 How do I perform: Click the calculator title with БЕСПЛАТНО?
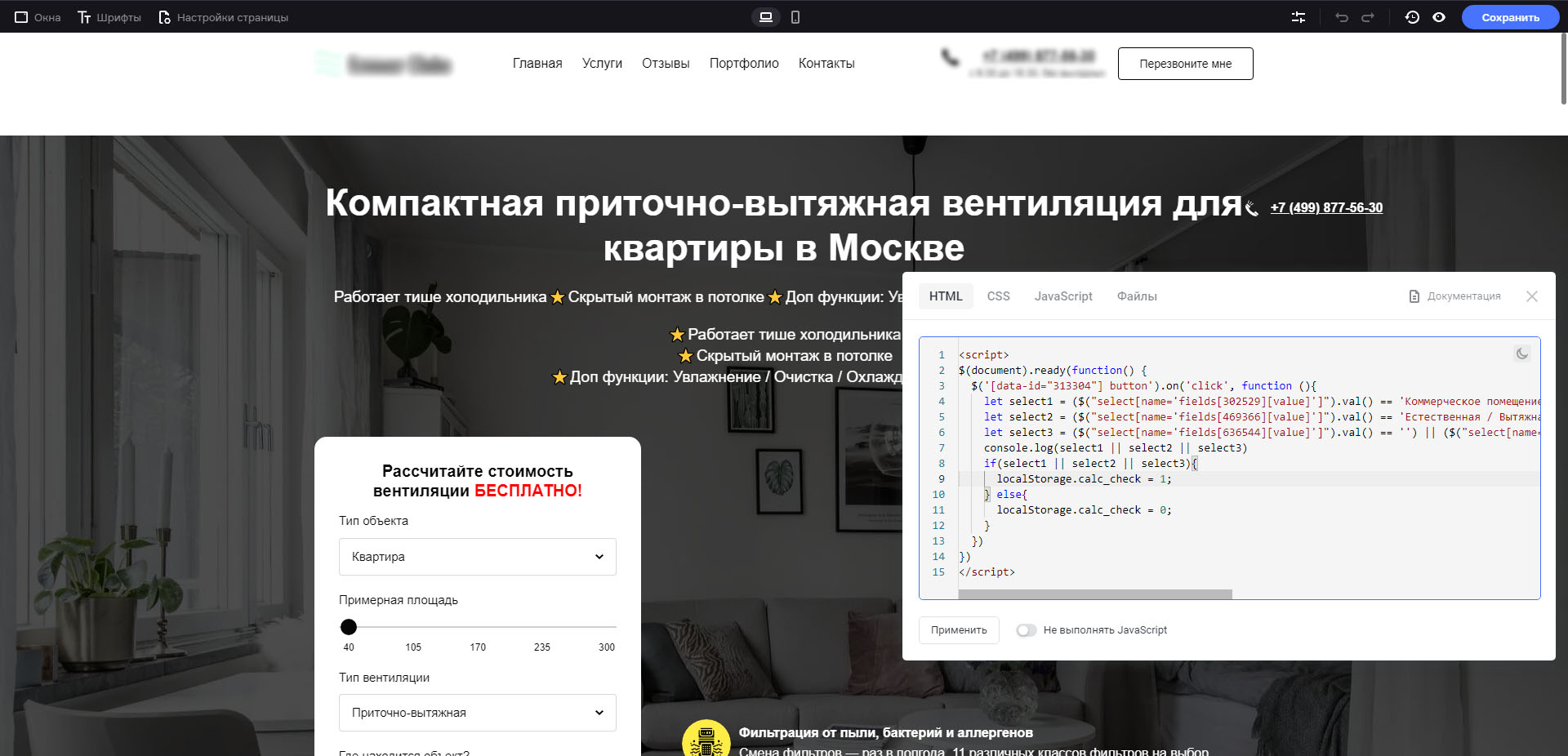click(478, 481)
